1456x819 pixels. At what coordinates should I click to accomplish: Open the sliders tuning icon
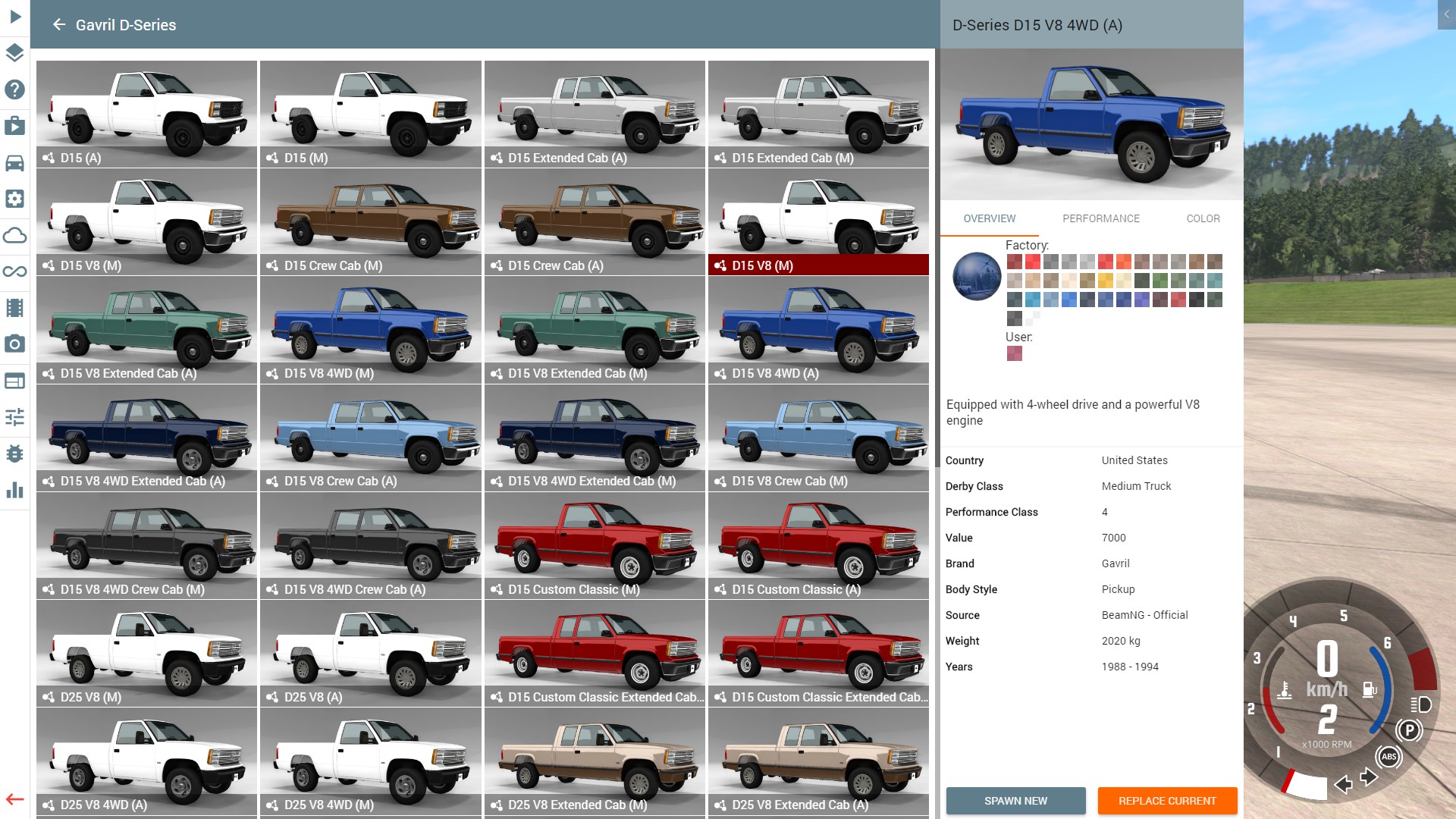coord(15,417)
